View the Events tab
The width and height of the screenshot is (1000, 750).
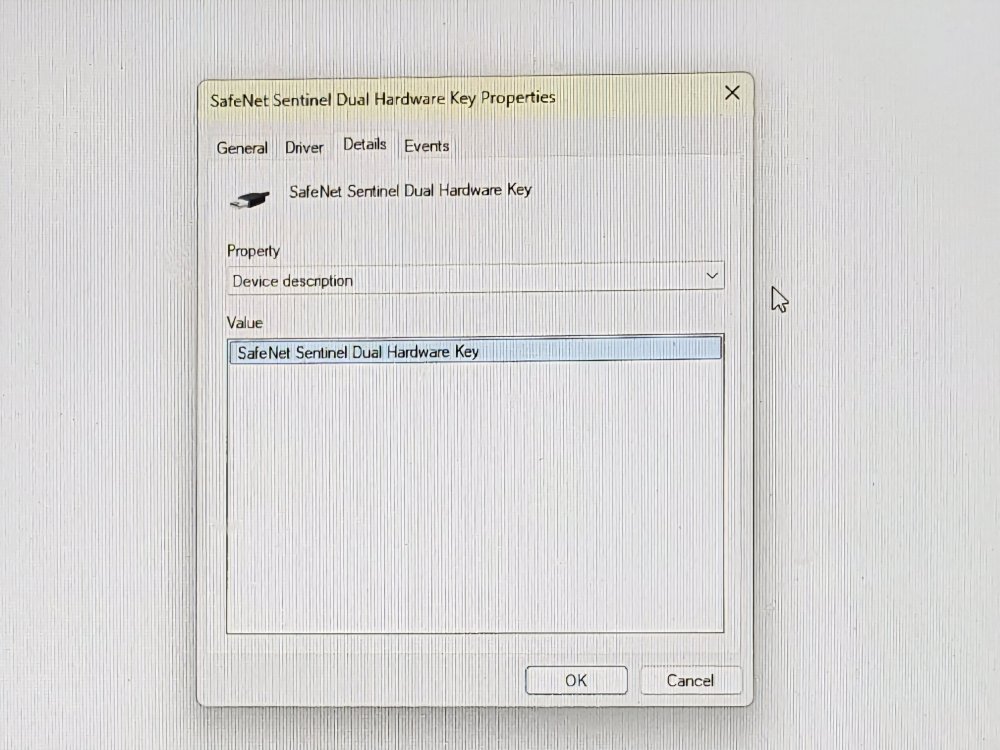click(427, 146)
